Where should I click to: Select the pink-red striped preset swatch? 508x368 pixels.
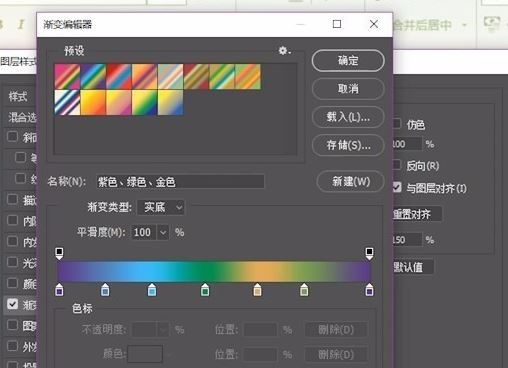pyautogui.click(x=67, y=77)
